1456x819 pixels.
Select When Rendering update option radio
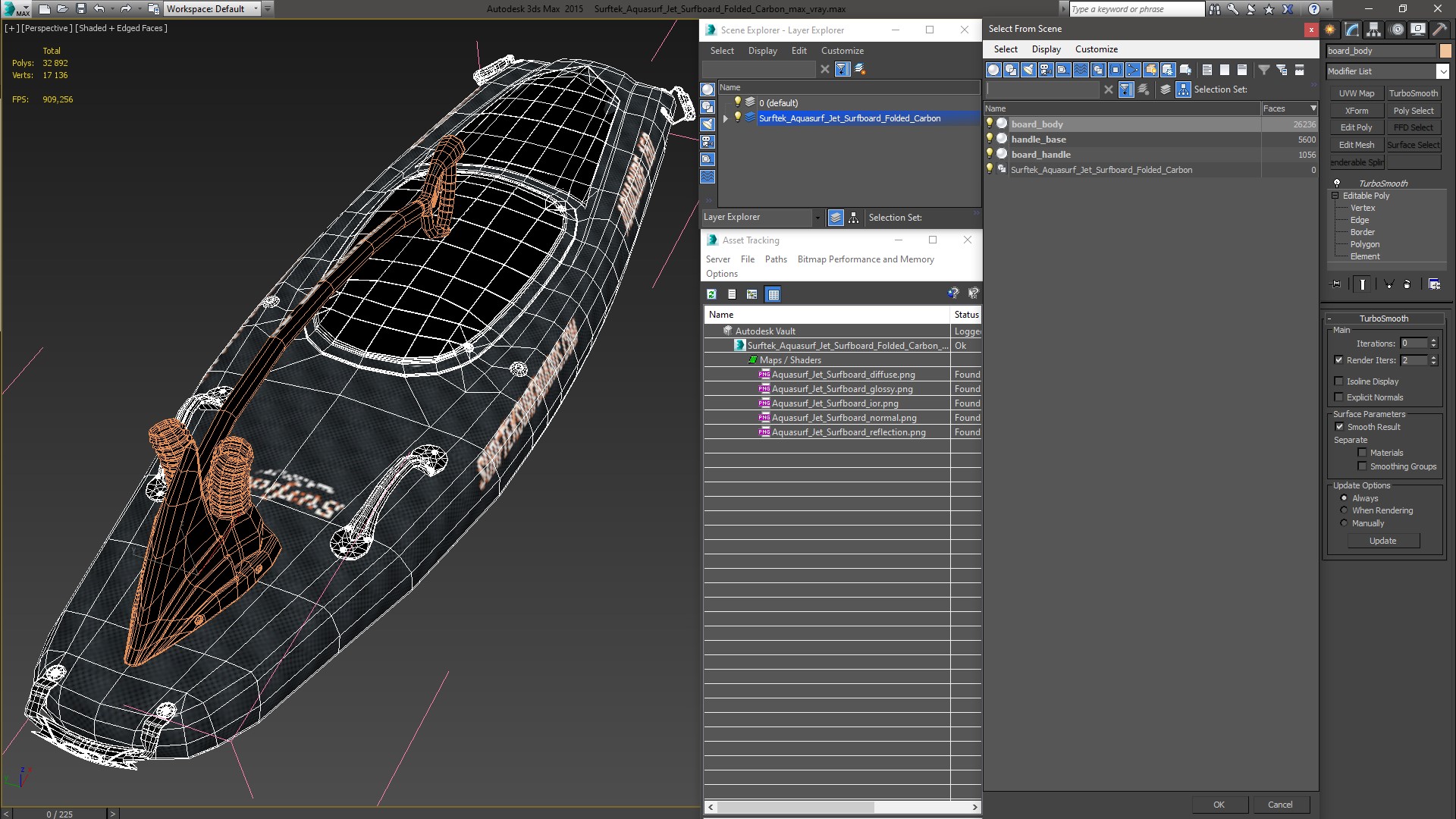[x=1344, y=510]
